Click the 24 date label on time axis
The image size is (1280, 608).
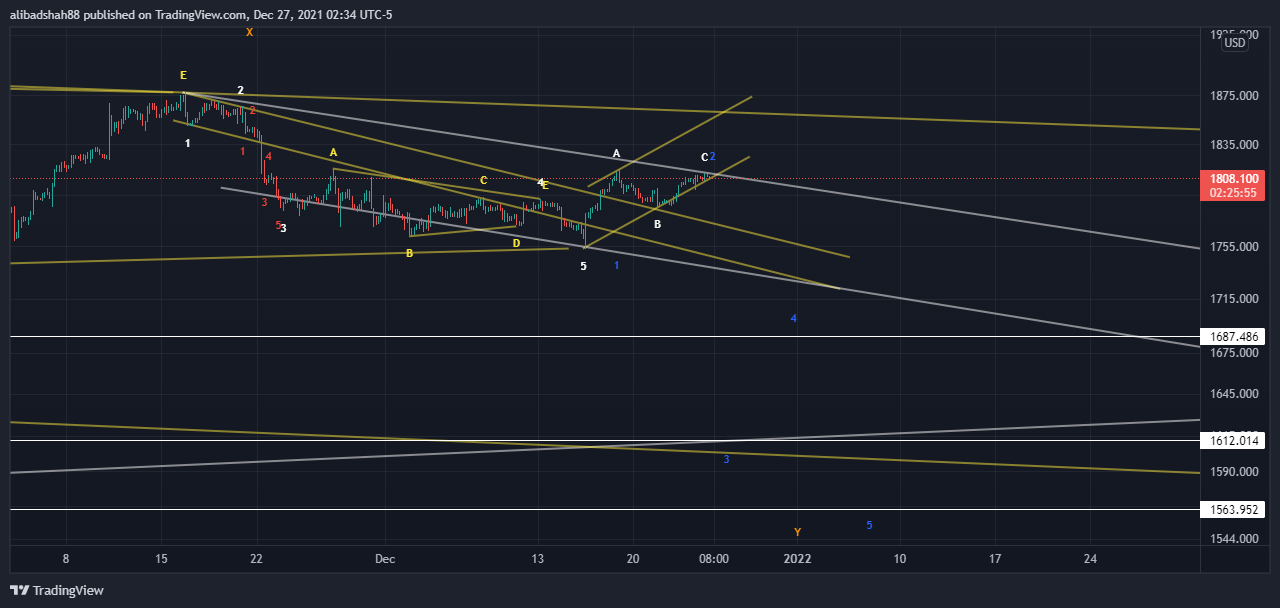[1090, 558]
